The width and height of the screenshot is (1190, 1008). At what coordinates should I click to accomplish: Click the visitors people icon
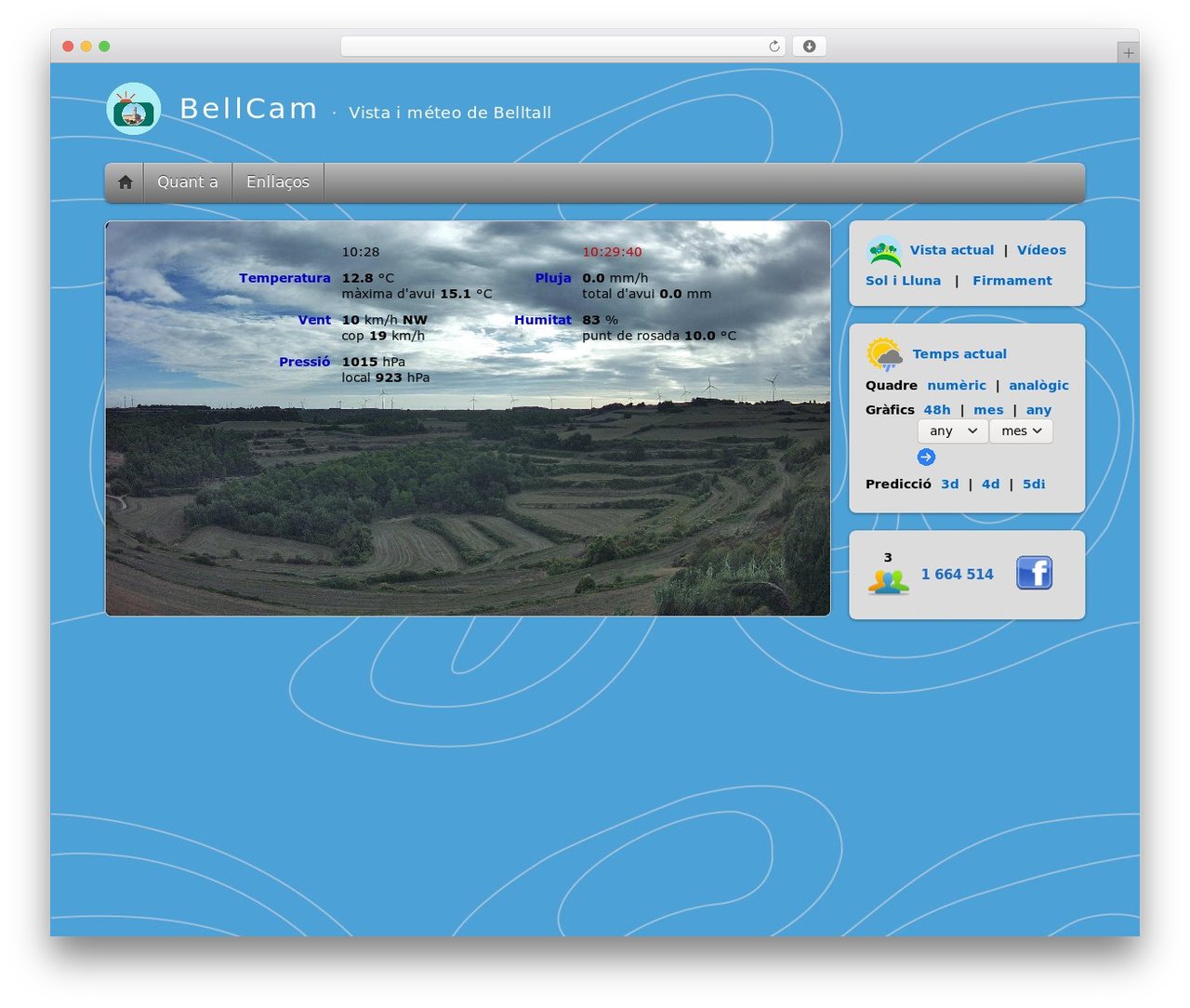[889, 582]
